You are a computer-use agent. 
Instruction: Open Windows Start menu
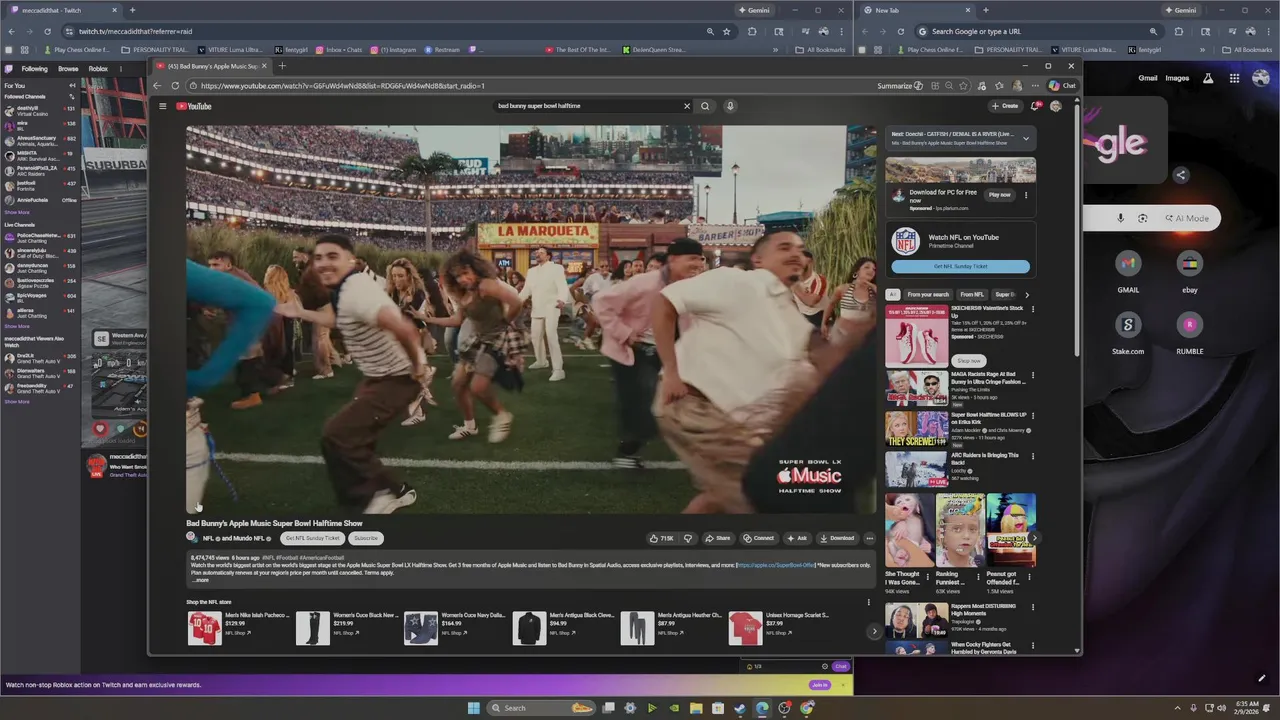(474, 708)
